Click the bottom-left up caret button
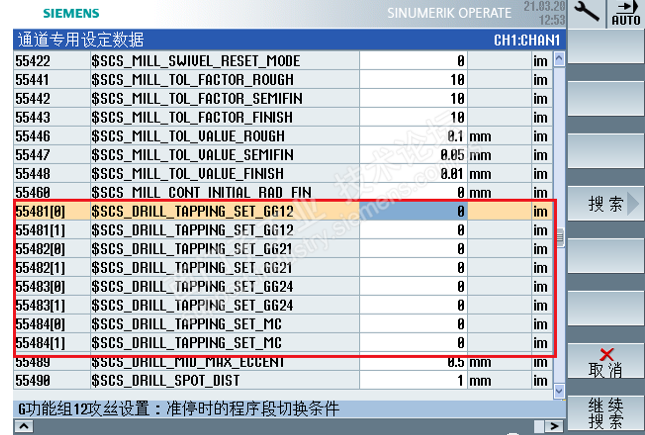 click(24, 426)
